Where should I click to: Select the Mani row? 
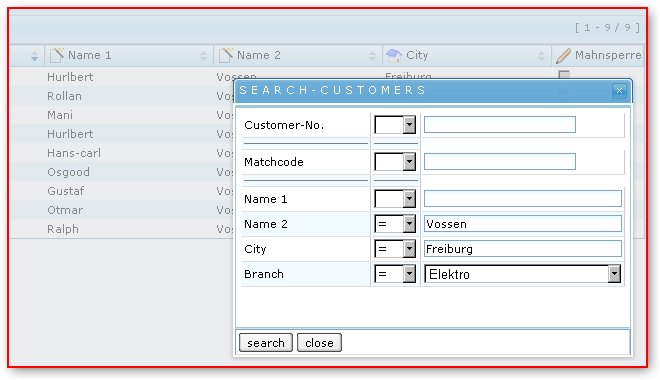tap(122, 115)
